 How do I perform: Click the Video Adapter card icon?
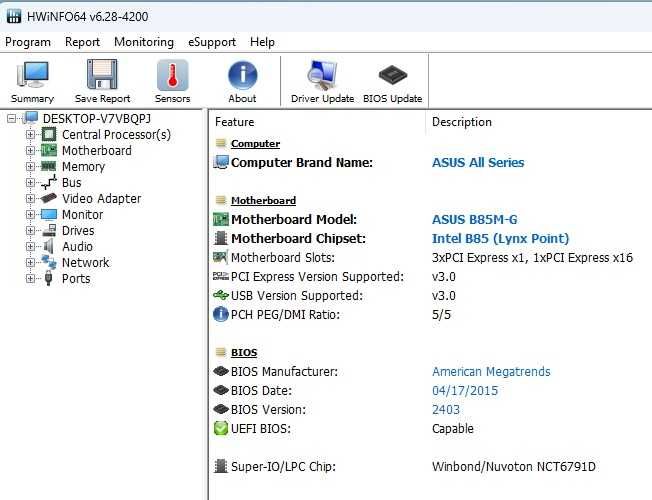pyautogui.click(x=49, y=198)
